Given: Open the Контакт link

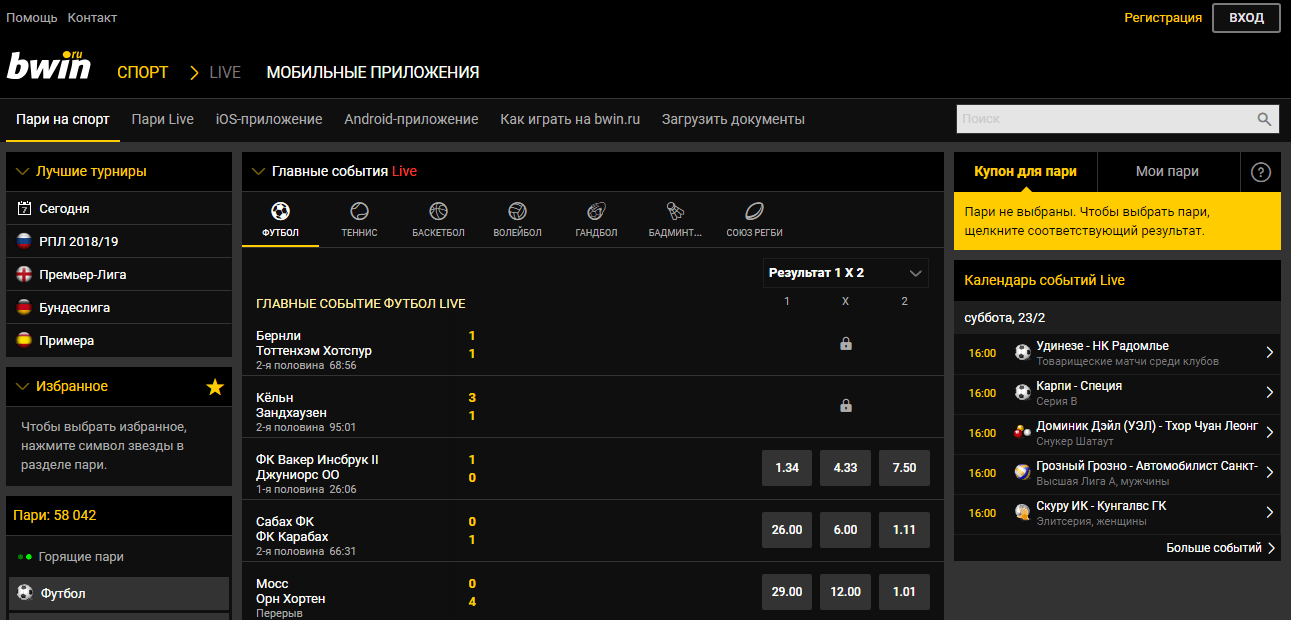Looking at the screenshot, I should point(92,18).
